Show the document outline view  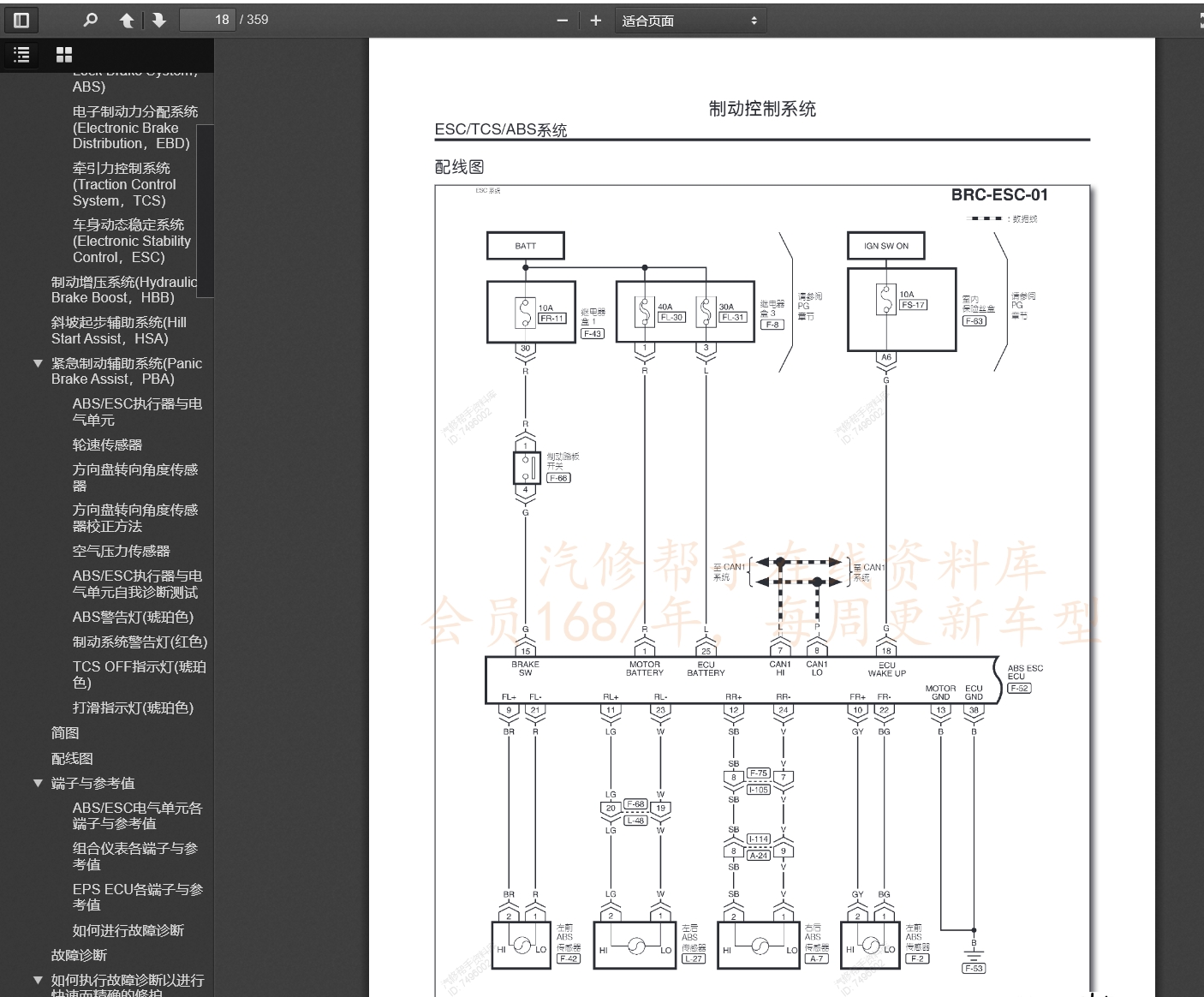21,54
